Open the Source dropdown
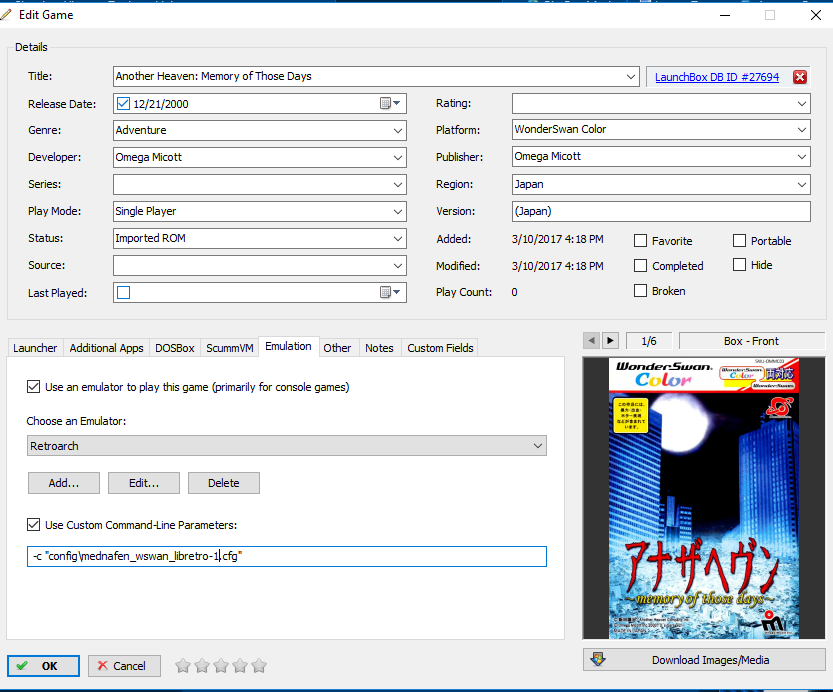The image size is (833, 692). [x=398, y=266]
